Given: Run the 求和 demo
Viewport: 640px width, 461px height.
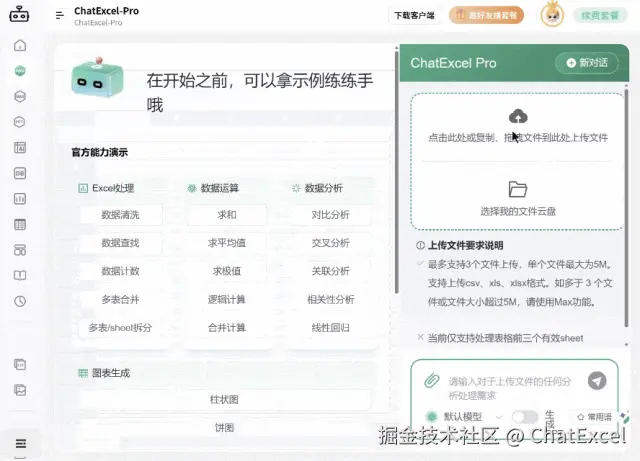Looking at the screenshot, I should (x=227, y=214).
